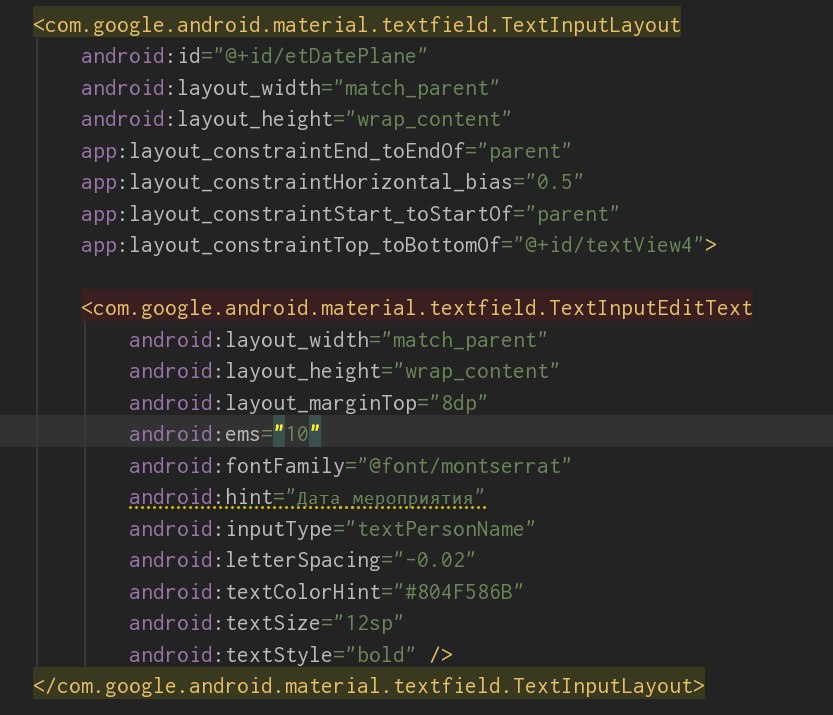Click the constraintTop_toBottomOf textView4 line

(398, 245)
